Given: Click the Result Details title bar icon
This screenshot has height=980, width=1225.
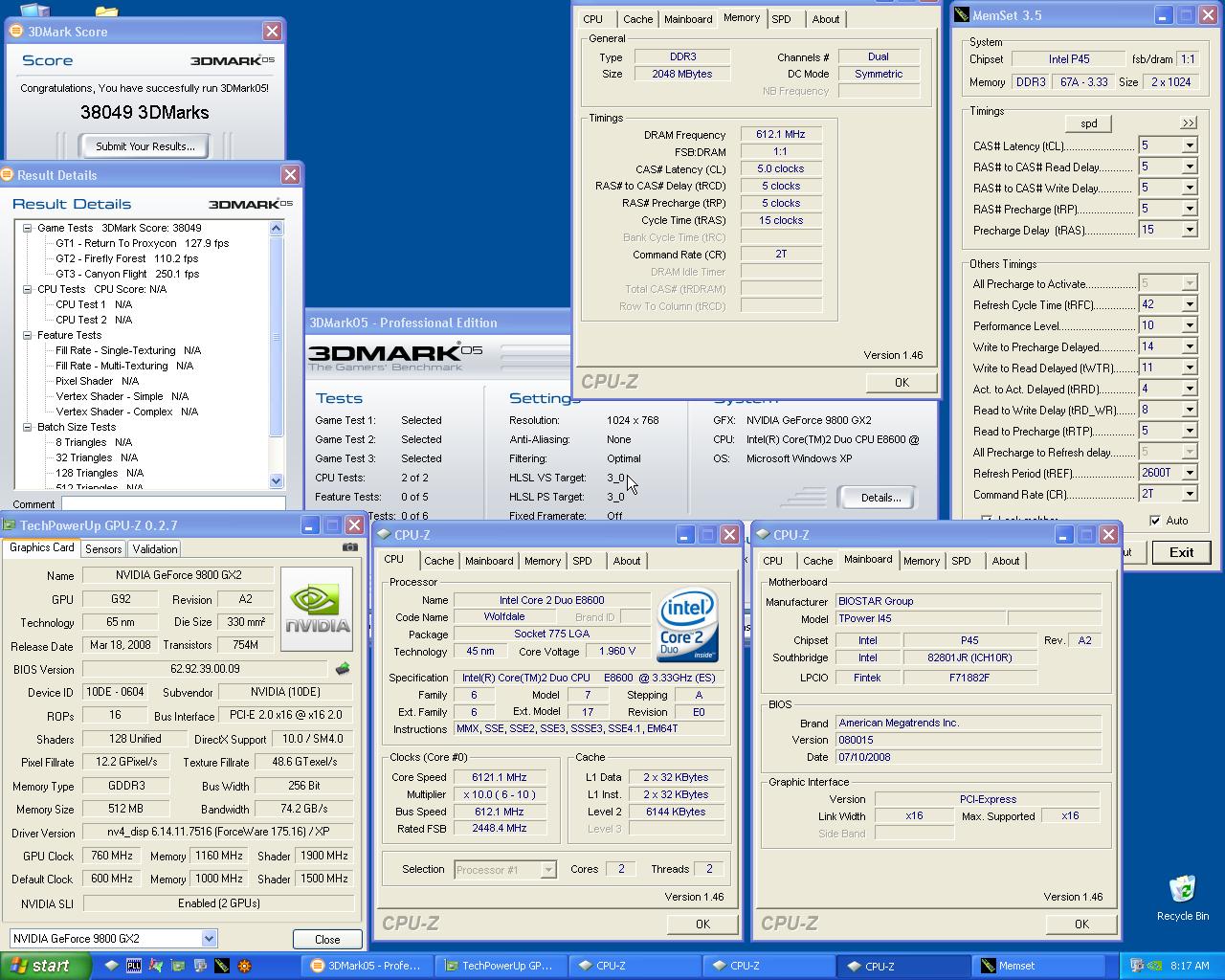Looking at the screenshot, I should coord(7,175).
